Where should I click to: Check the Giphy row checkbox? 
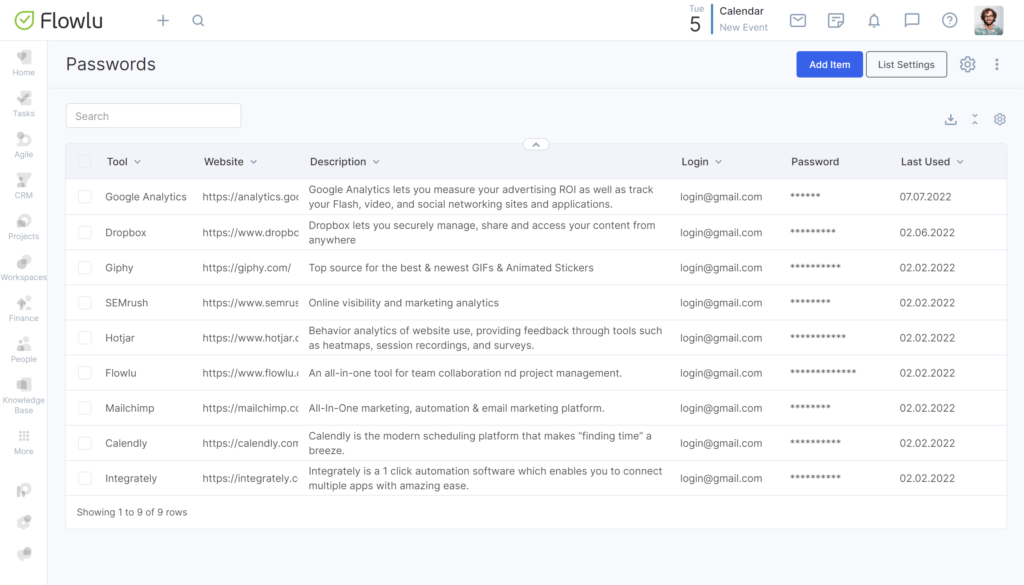click(x=85, y=267)
